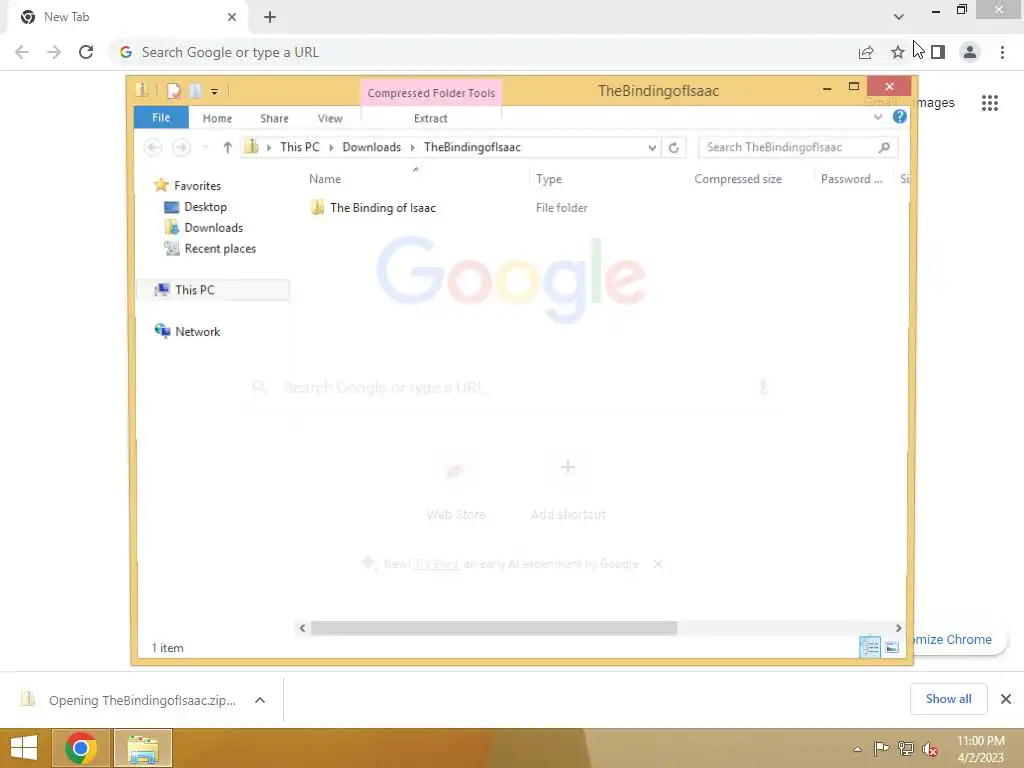Go back in Chrome
Viewport: 1024px width, 768px height.
(22, 52)
